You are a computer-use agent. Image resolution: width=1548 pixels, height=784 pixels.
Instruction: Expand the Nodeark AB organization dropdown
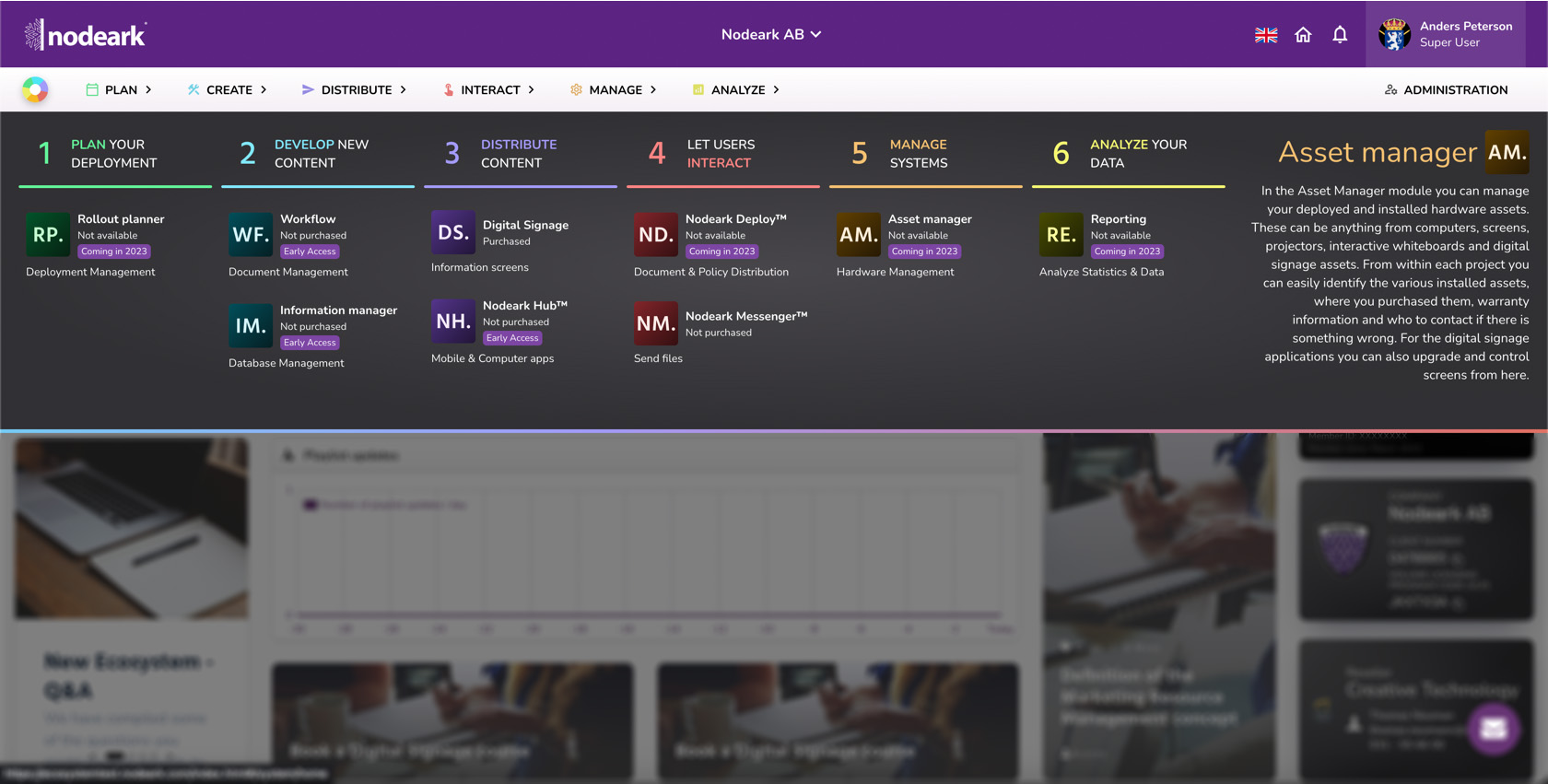tap(771, 34)
